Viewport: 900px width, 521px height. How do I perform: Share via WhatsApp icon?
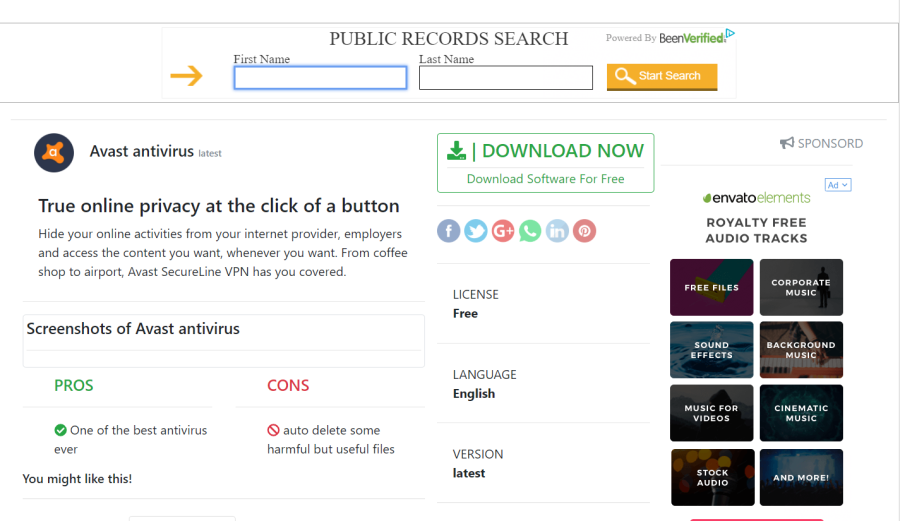pos(530,231)
